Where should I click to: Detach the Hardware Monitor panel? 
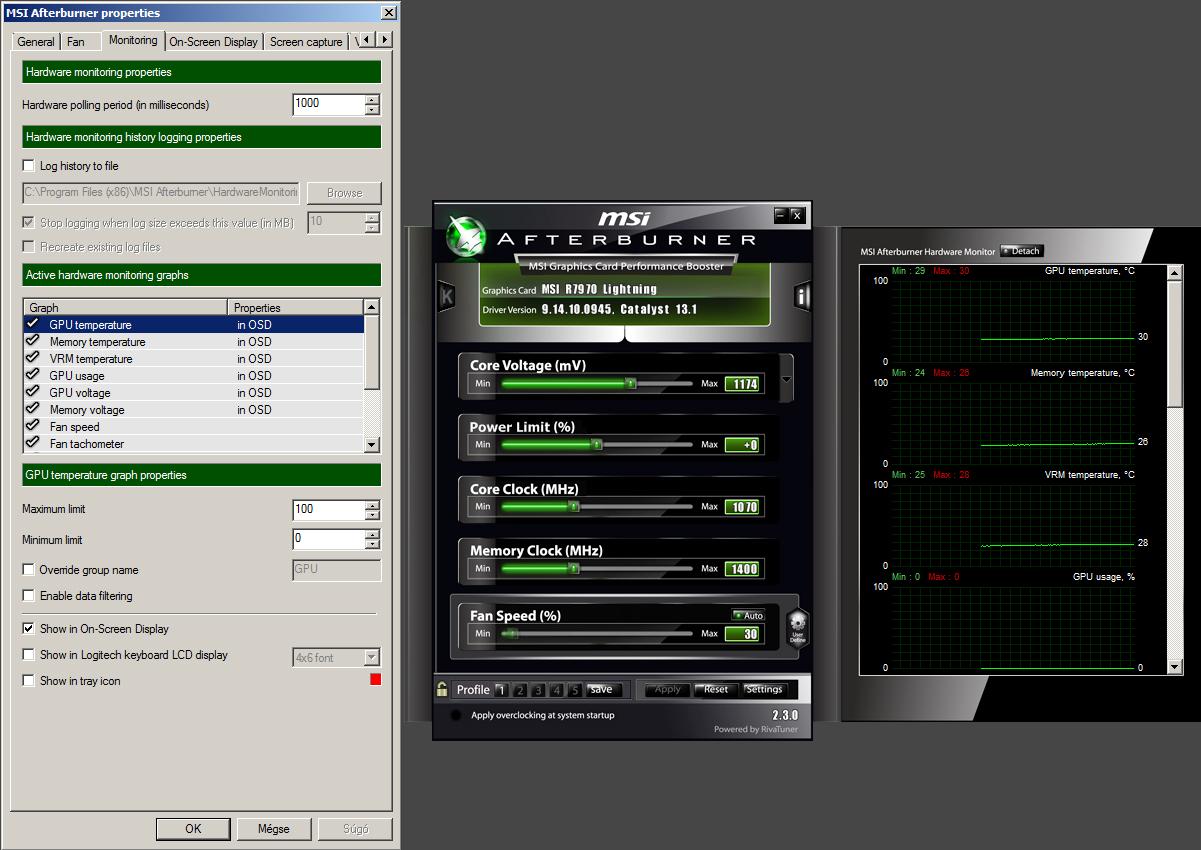(x=1021, y=251)
